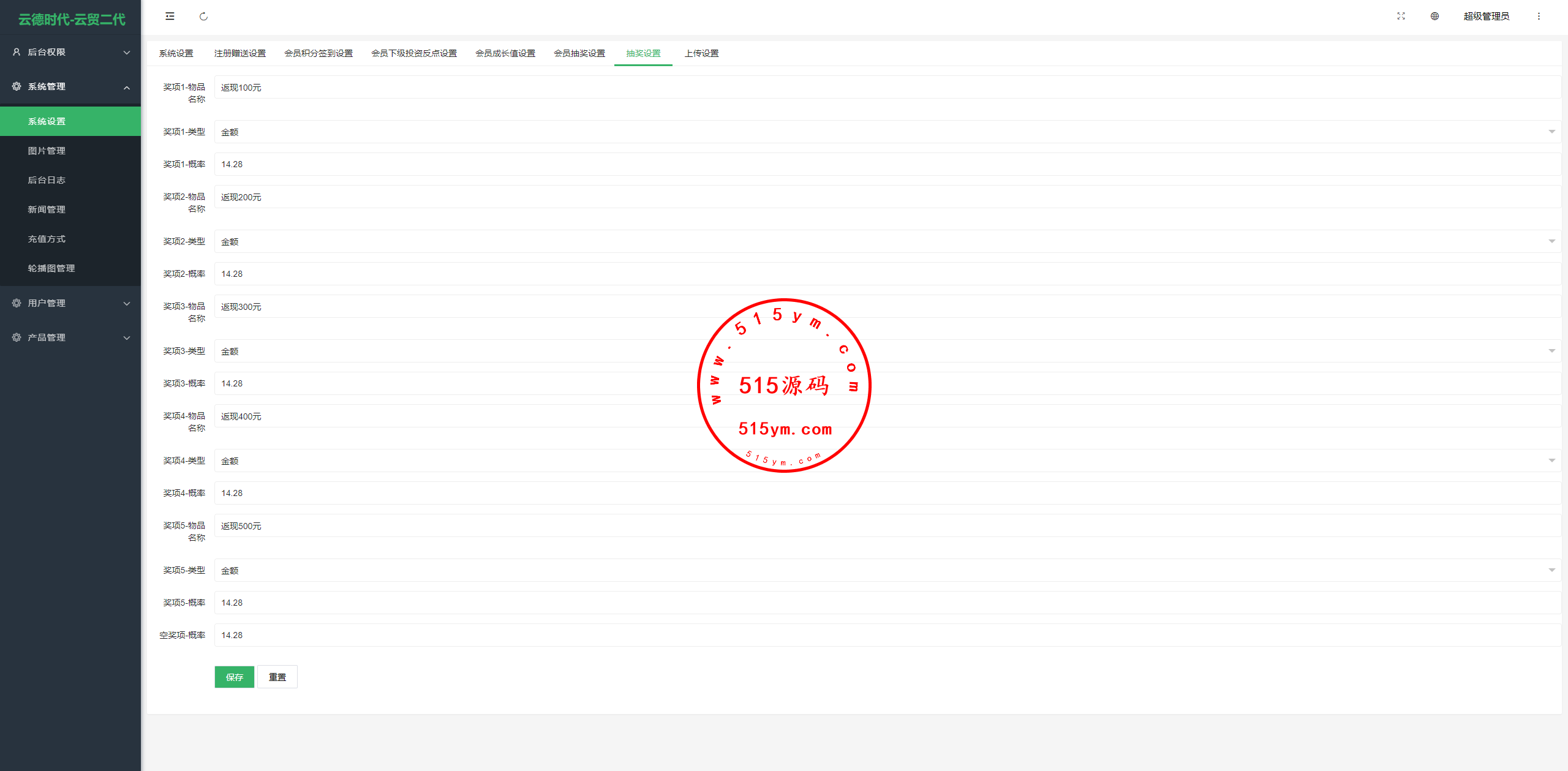Open 图片管理 in the sidebar
Screen dimensions: 1568x771
point(47,151)
